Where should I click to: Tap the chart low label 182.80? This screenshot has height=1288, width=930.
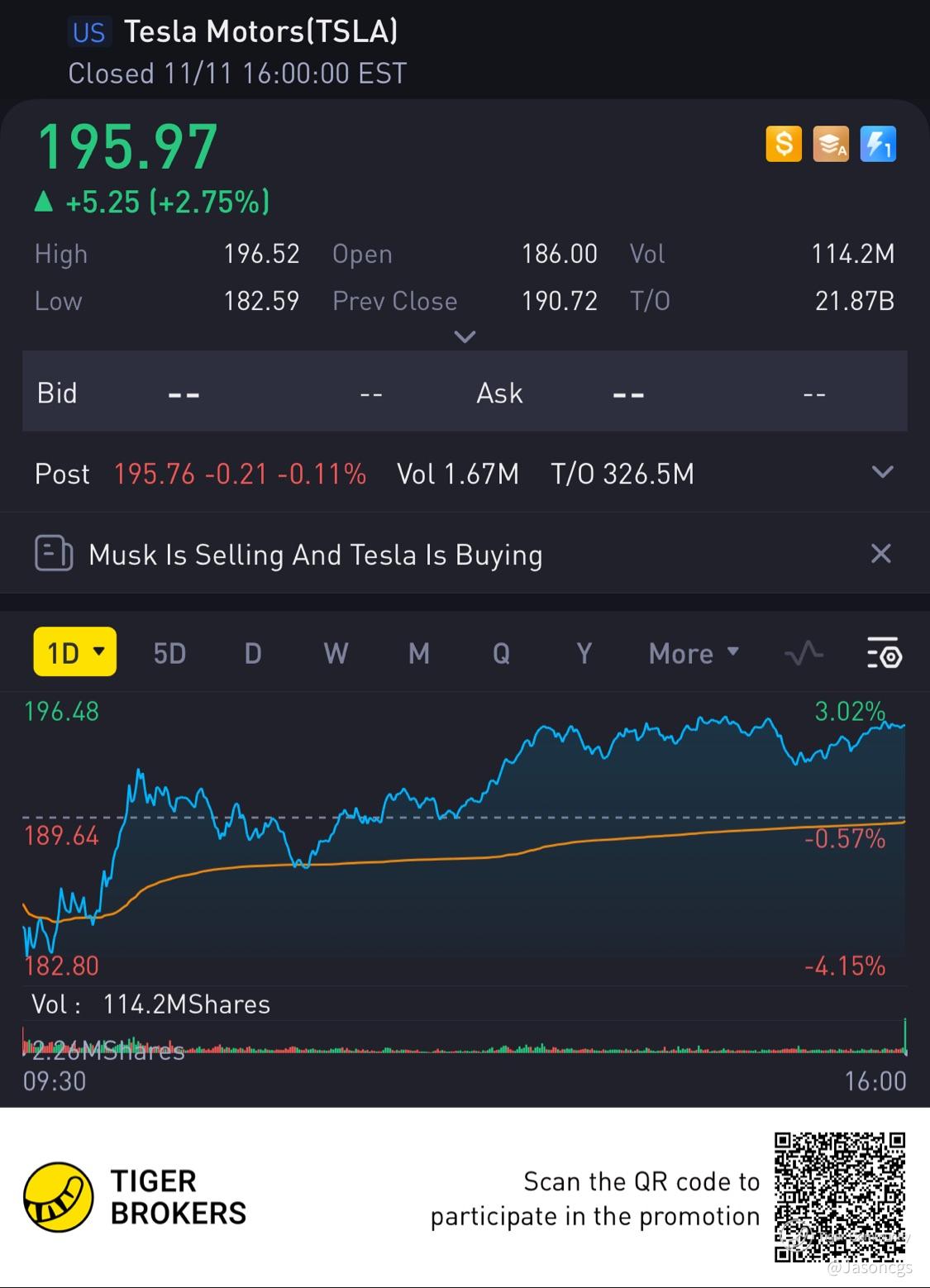click(62, 966)
